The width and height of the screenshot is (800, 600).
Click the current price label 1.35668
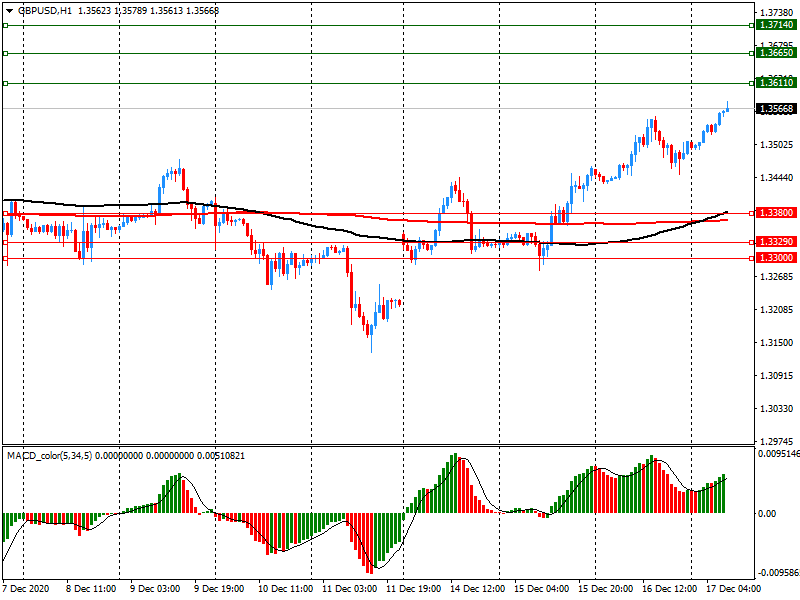point(776,109)
